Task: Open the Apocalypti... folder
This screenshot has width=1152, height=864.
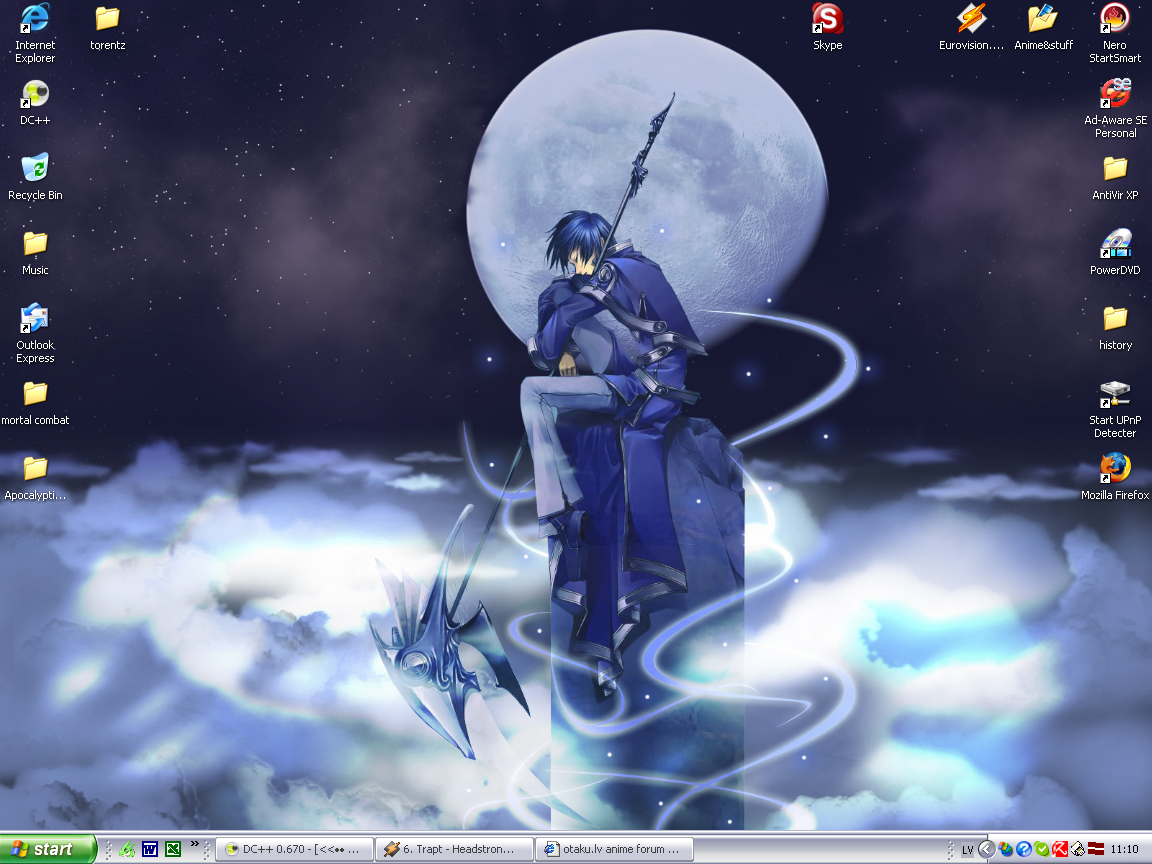Action: 35,478
